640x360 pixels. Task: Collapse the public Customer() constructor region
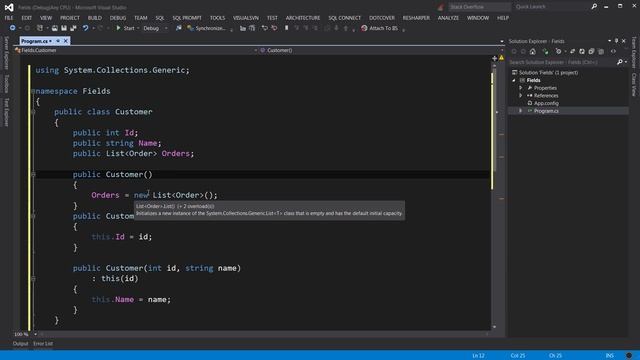33,174
